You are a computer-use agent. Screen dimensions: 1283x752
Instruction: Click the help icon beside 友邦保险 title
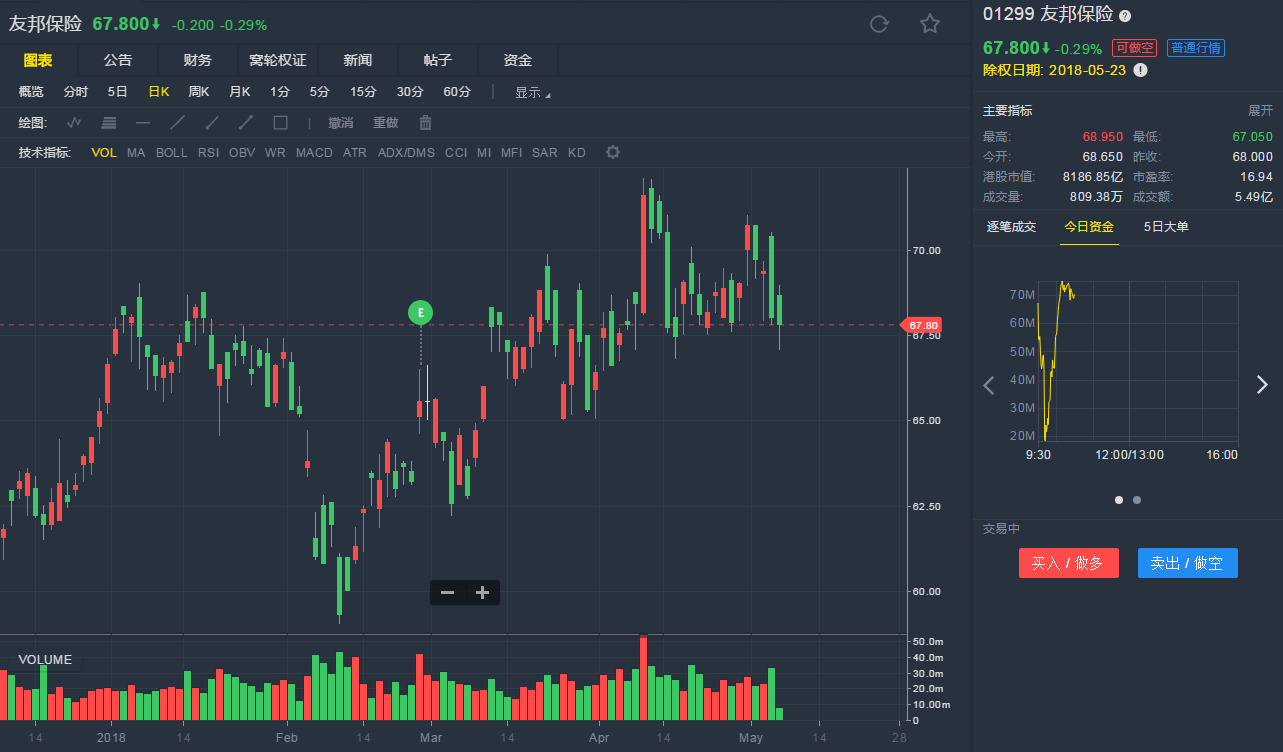click(x=1125, y=16)
